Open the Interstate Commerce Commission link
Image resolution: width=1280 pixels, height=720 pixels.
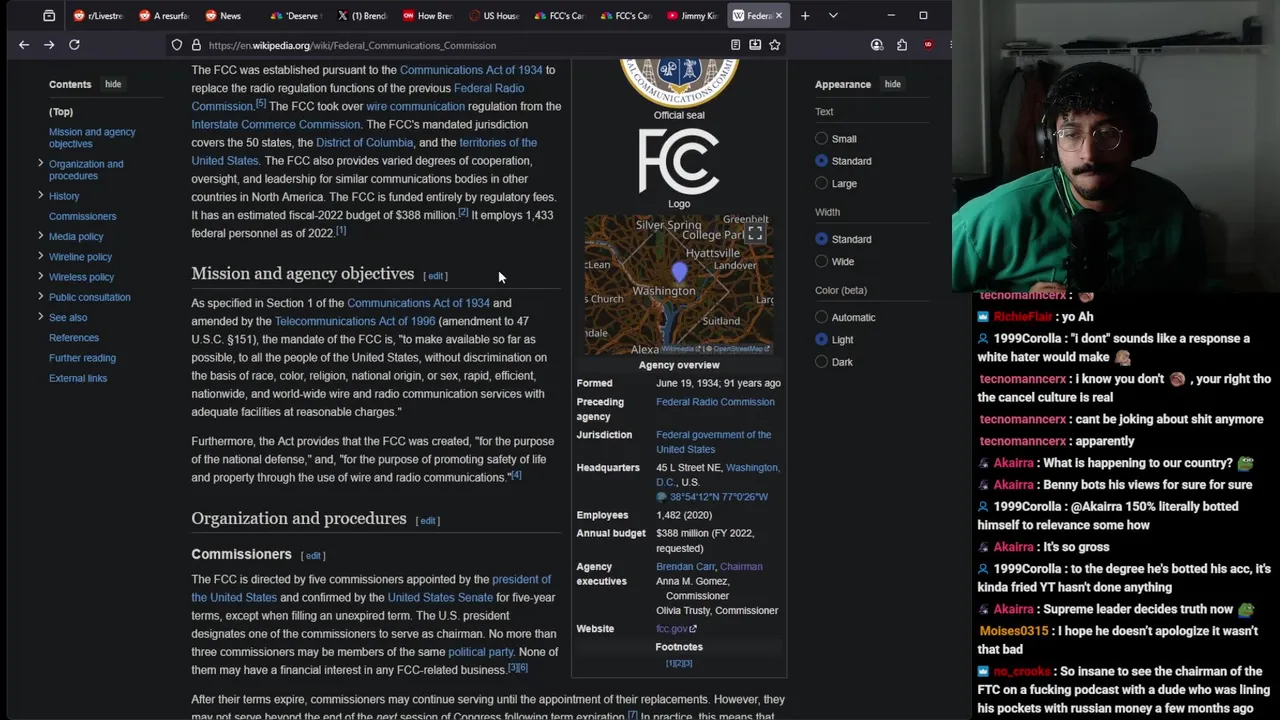pos(276,124)
